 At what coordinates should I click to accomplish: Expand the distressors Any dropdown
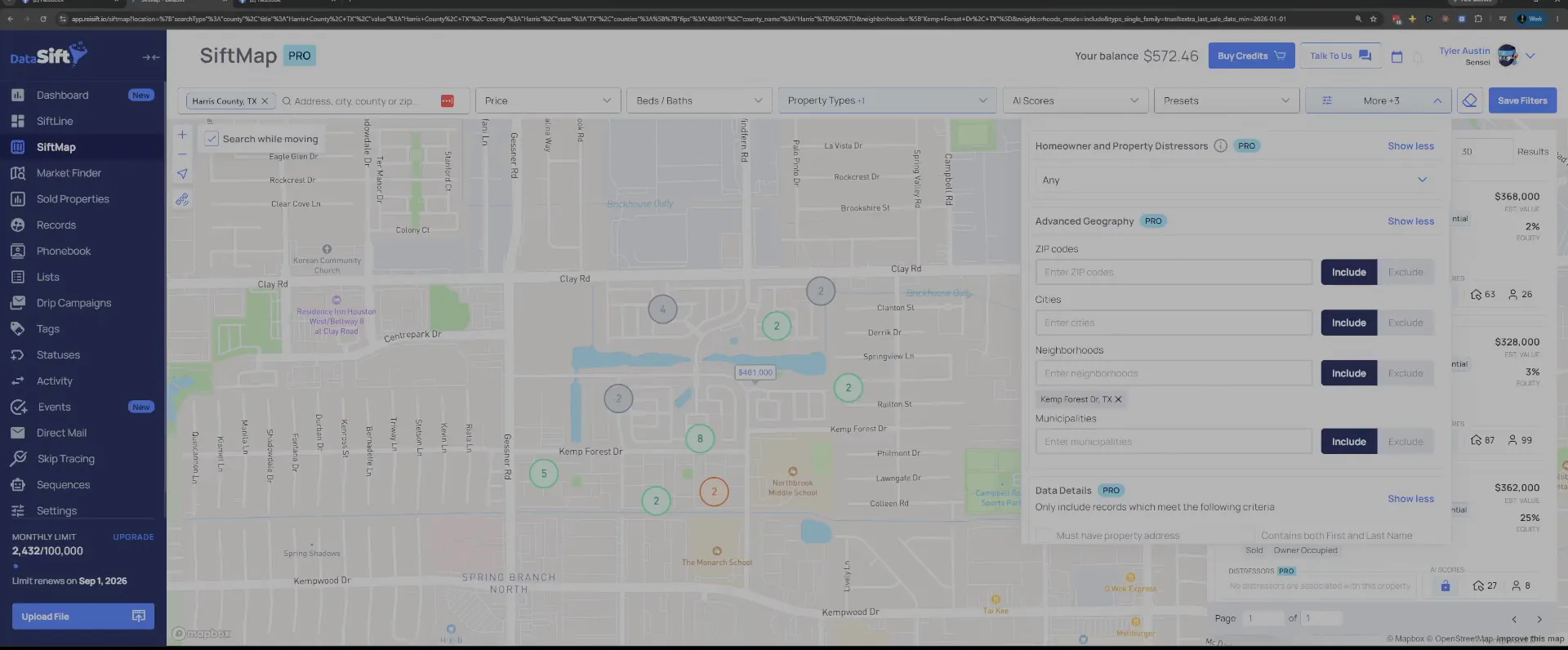click(x=1234, y=180)
